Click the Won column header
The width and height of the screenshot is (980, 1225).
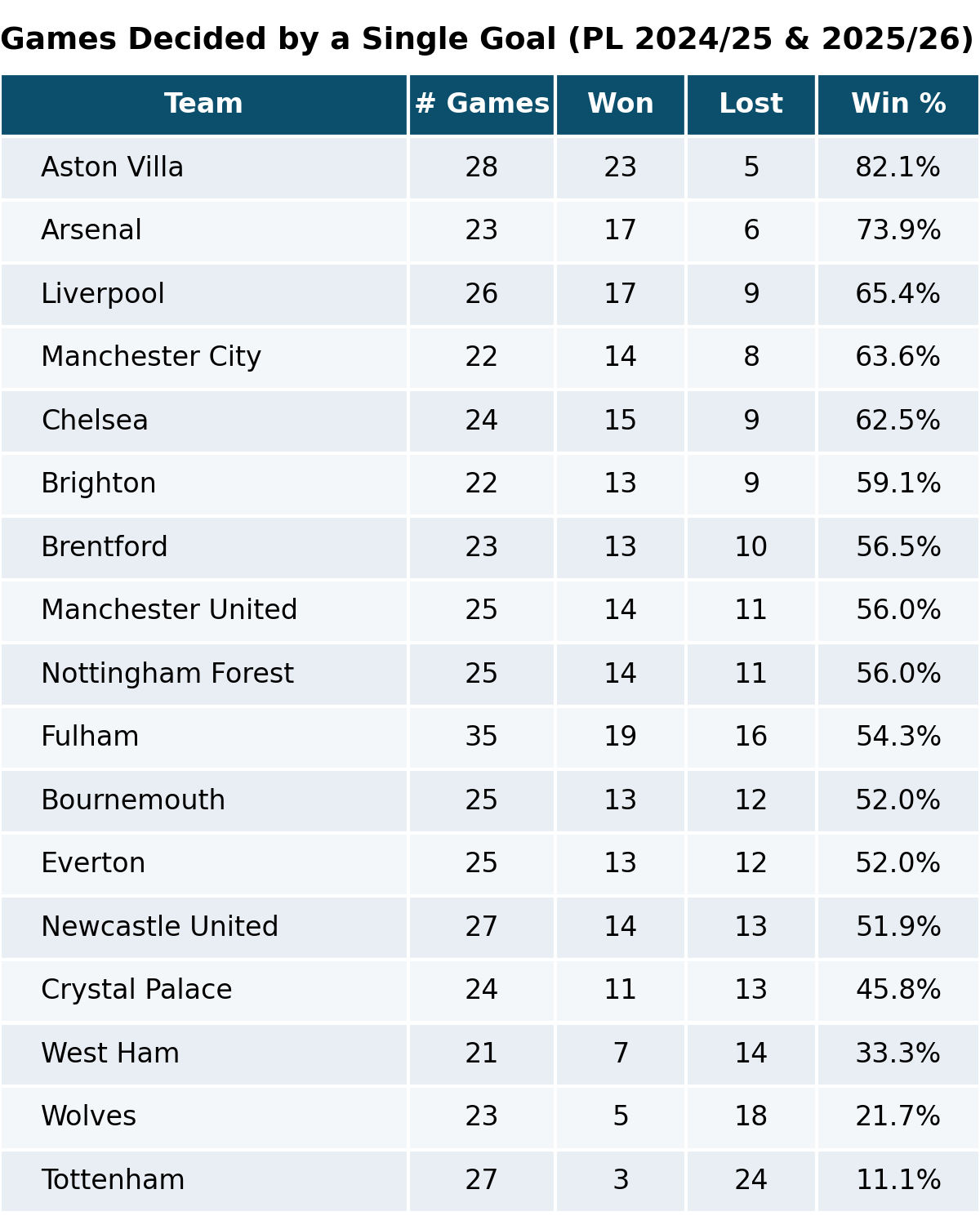[620, 105]
